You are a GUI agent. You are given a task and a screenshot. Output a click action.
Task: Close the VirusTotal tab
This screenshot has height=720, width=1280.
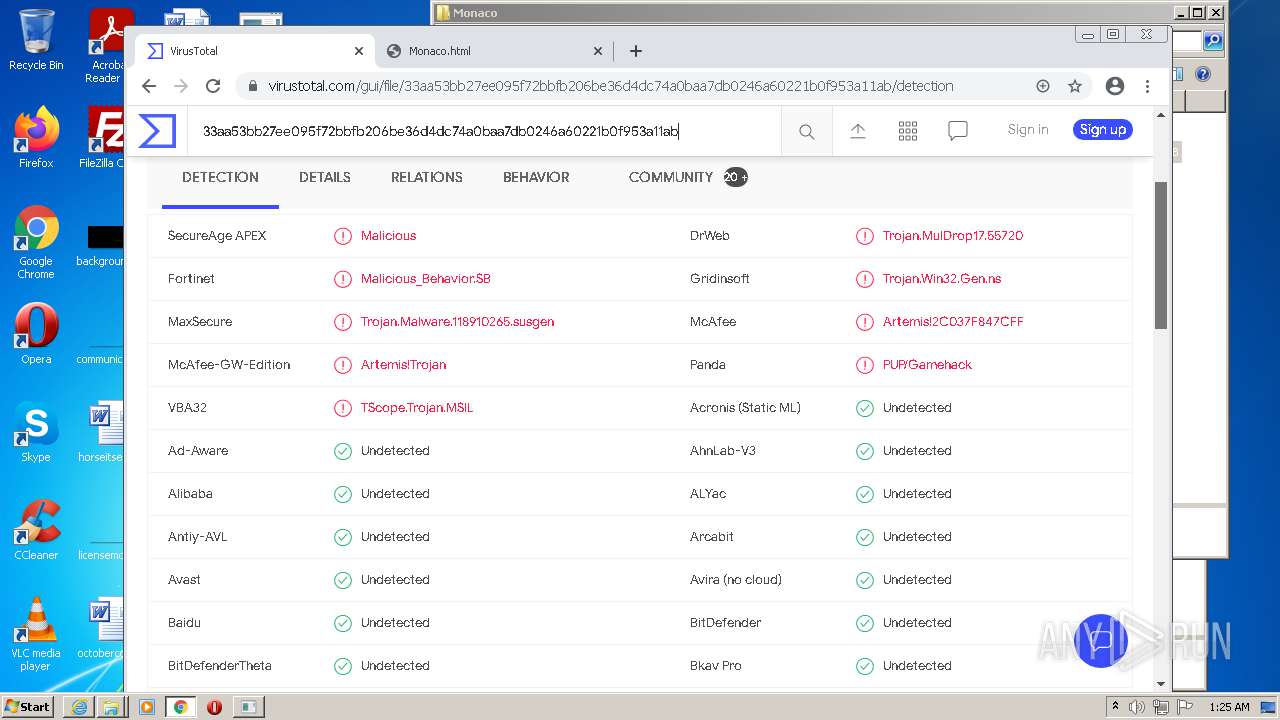[x=359, y=51]
